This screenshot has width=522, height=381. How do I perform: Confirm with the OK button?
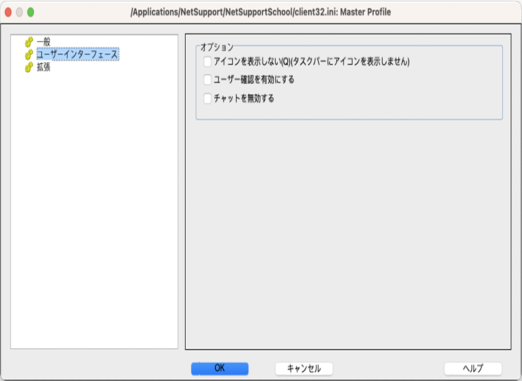pos(220,368)
